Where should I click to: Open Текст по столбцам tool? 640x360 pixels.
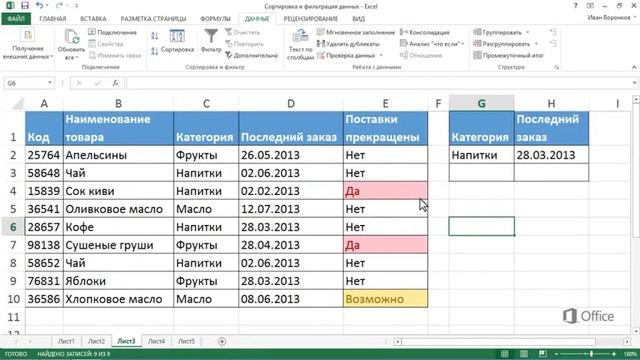(x=300, y=45)
